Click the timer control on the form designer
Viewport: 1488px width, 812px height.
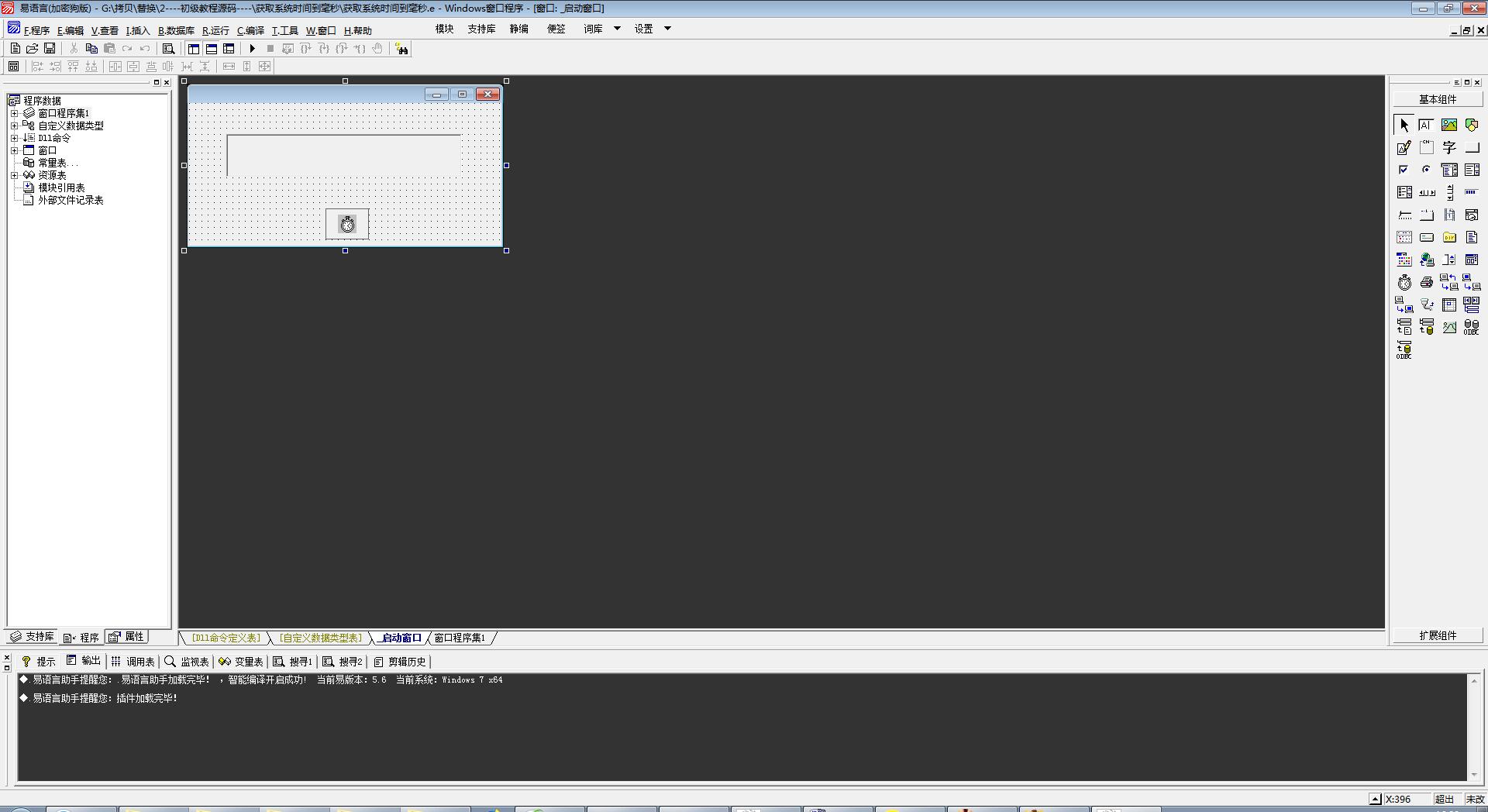pyautogui.click(x=347, y=224)
